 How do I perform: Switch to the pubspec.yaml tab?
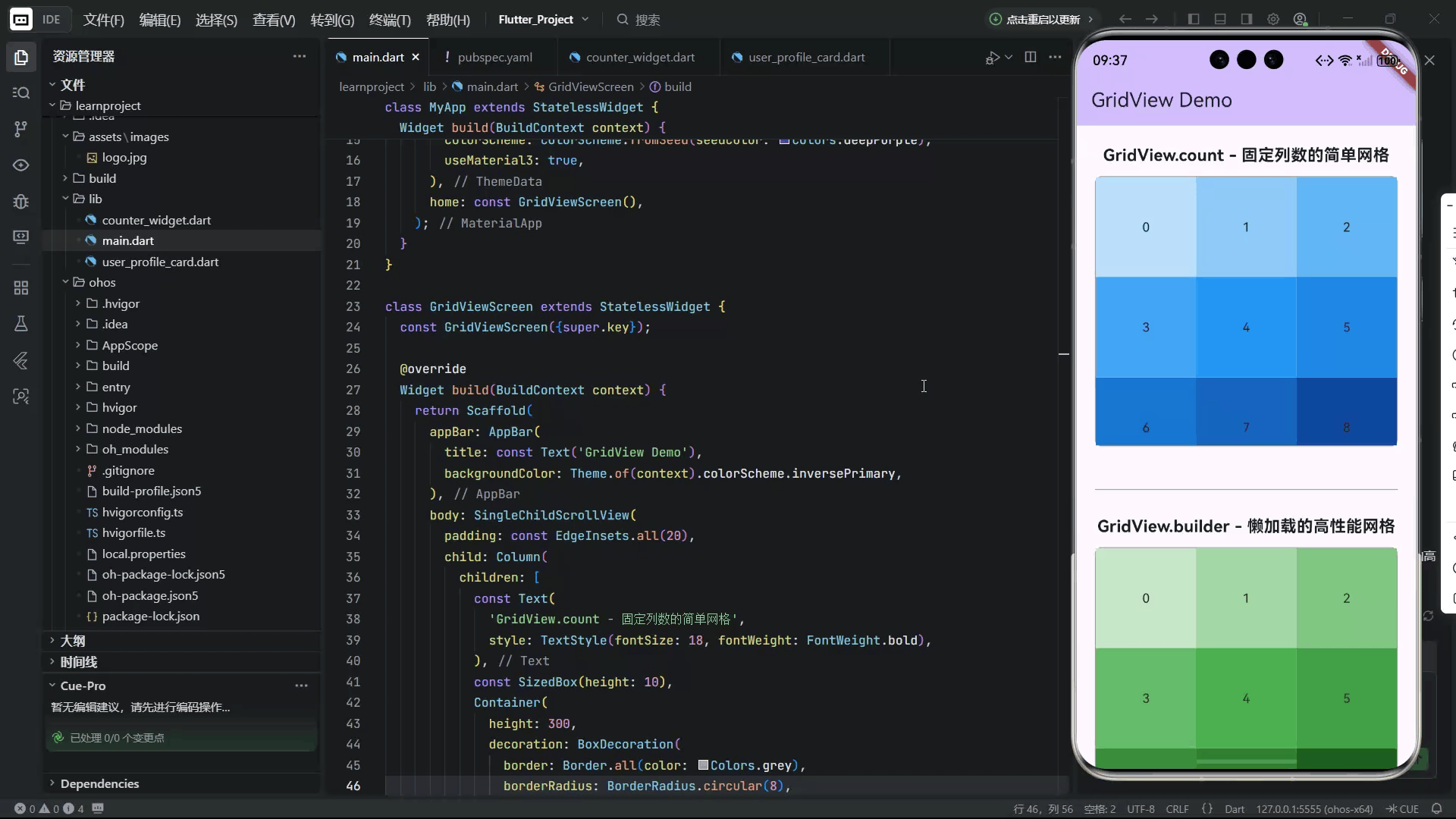coord(494,57)
